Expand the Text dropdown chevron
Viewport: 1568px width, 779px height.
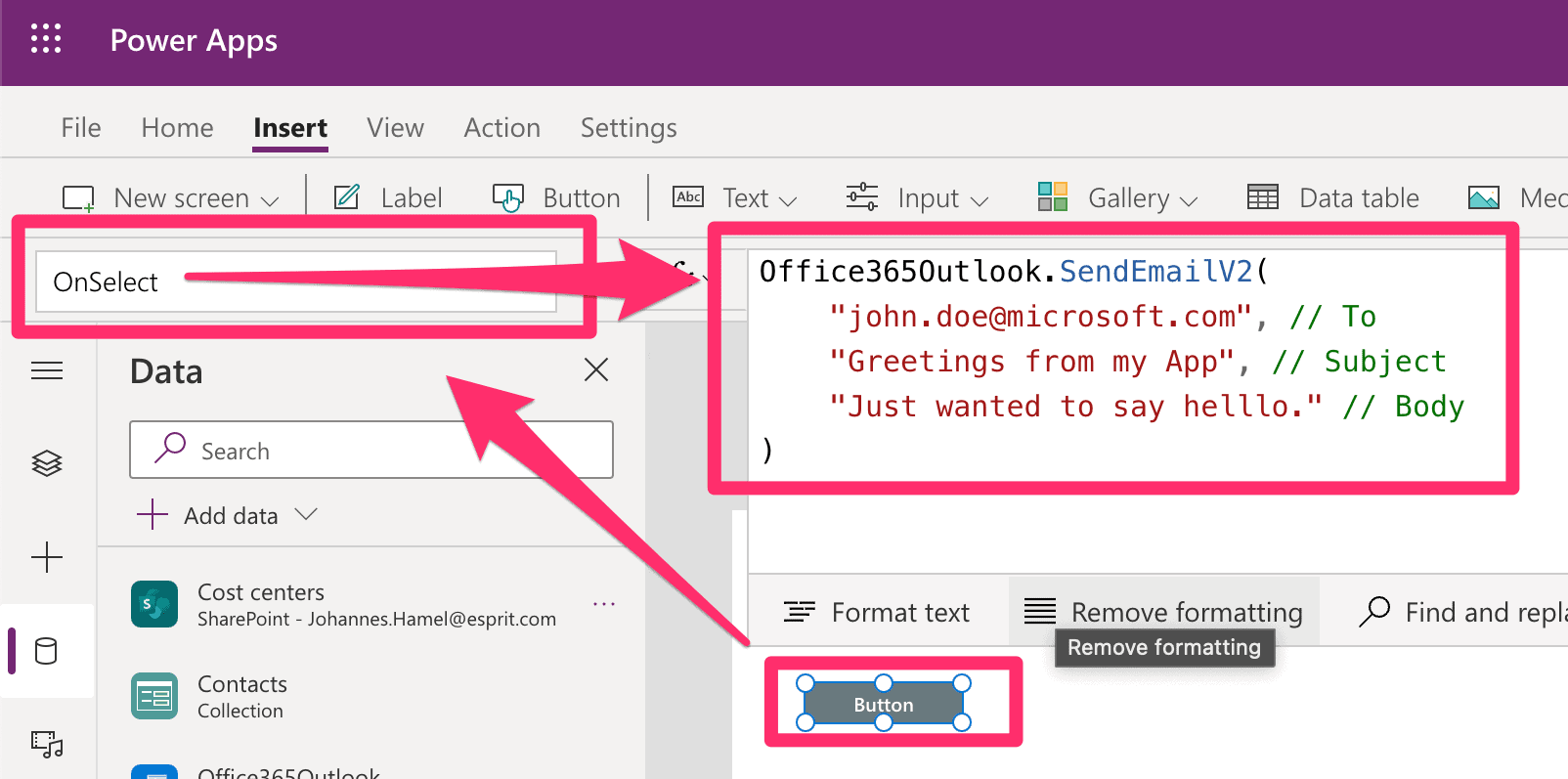(x=788, y=200)
